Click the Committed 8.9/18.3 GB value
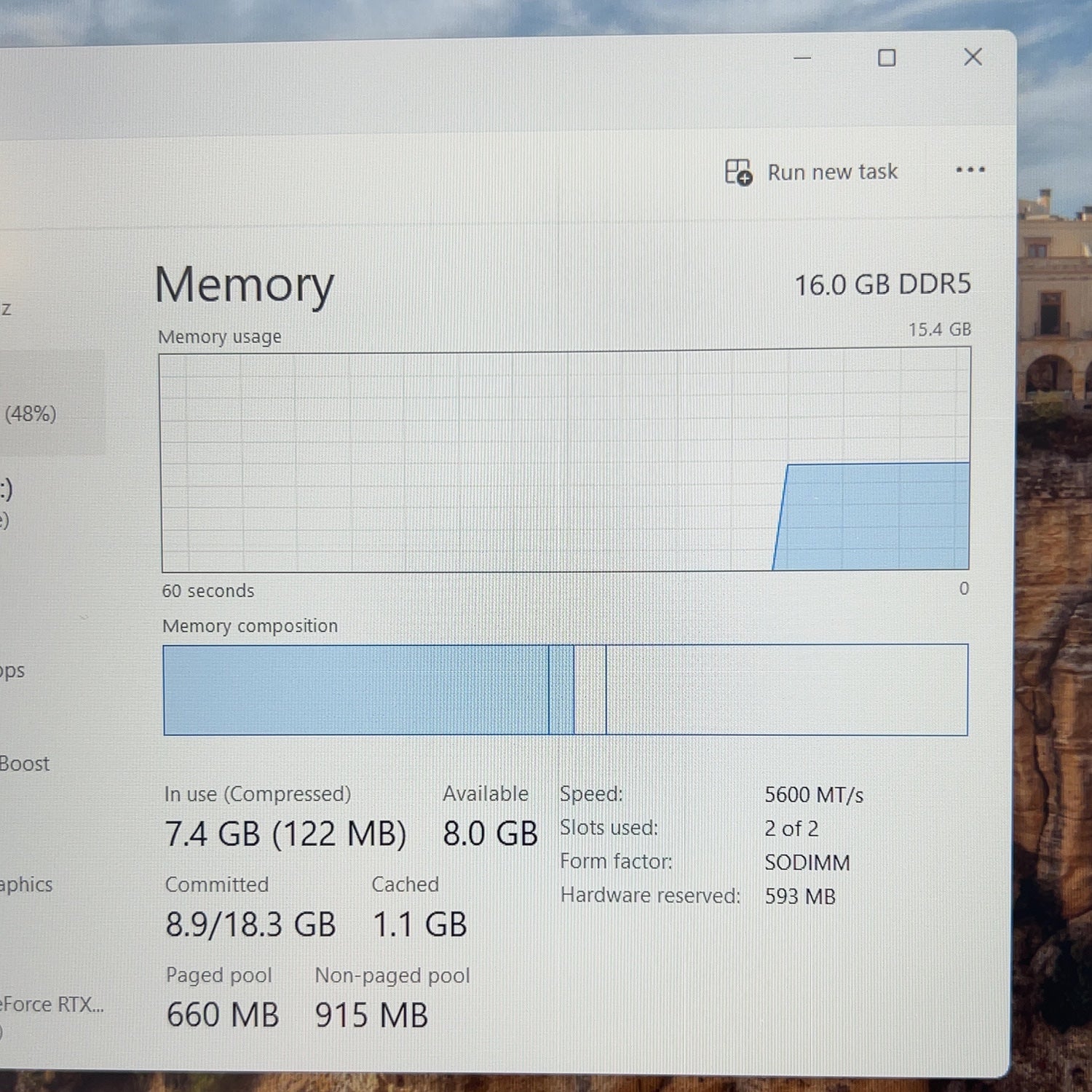The height and width of the screenshot is (1092, 1092). 250,925
